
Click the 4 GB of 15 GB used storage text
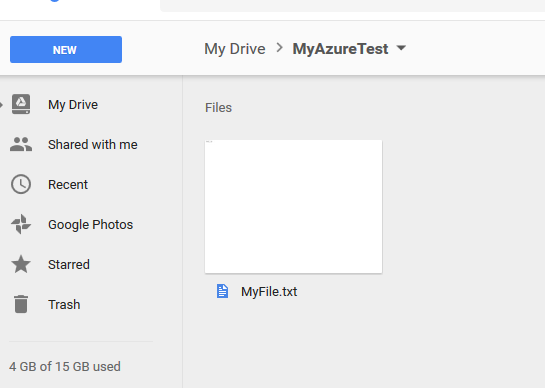65,366
